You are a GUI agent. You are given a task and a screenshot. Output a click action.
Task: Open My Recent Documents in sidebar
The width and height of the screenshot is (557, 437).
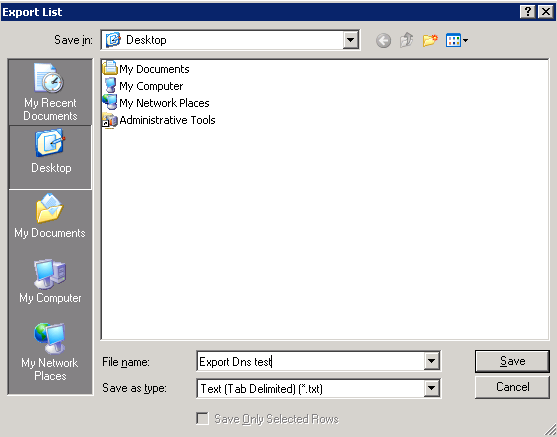click(x=50, y=92)
